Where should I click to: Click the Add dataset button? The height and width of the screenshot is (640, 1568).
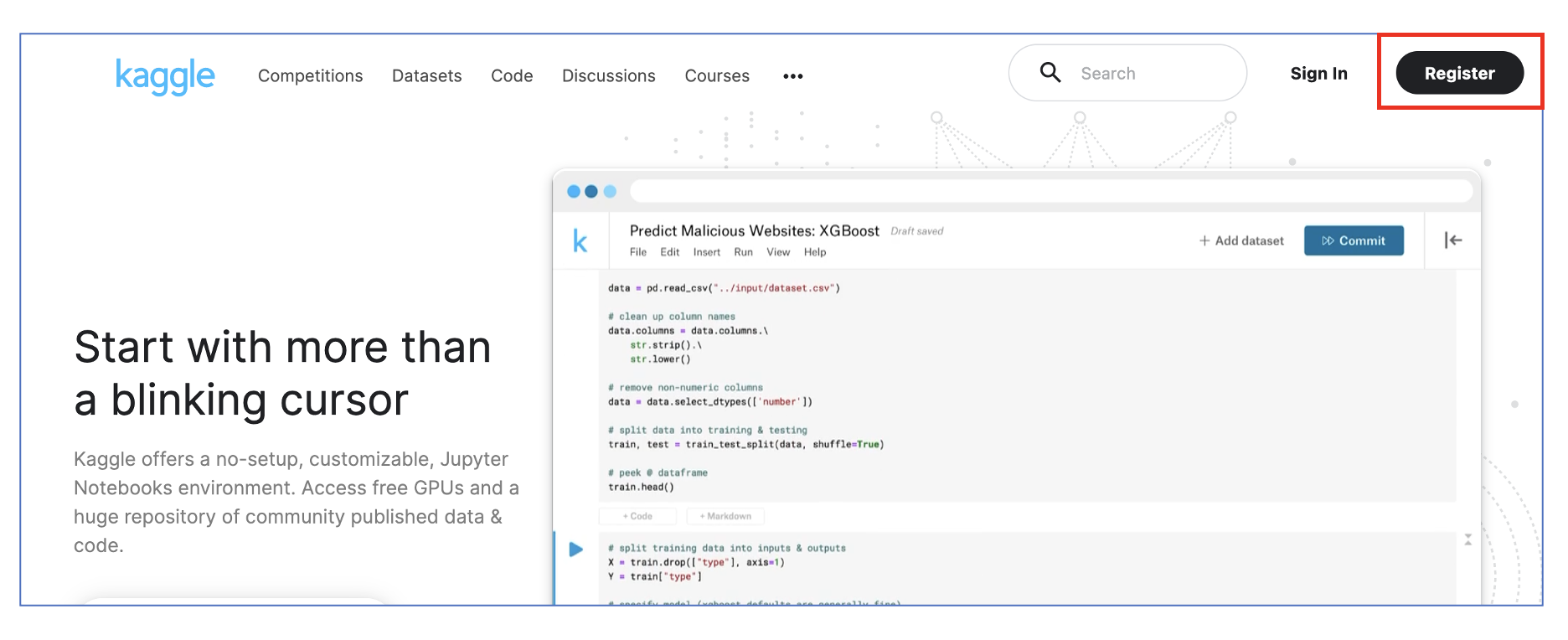[1241, 240]
